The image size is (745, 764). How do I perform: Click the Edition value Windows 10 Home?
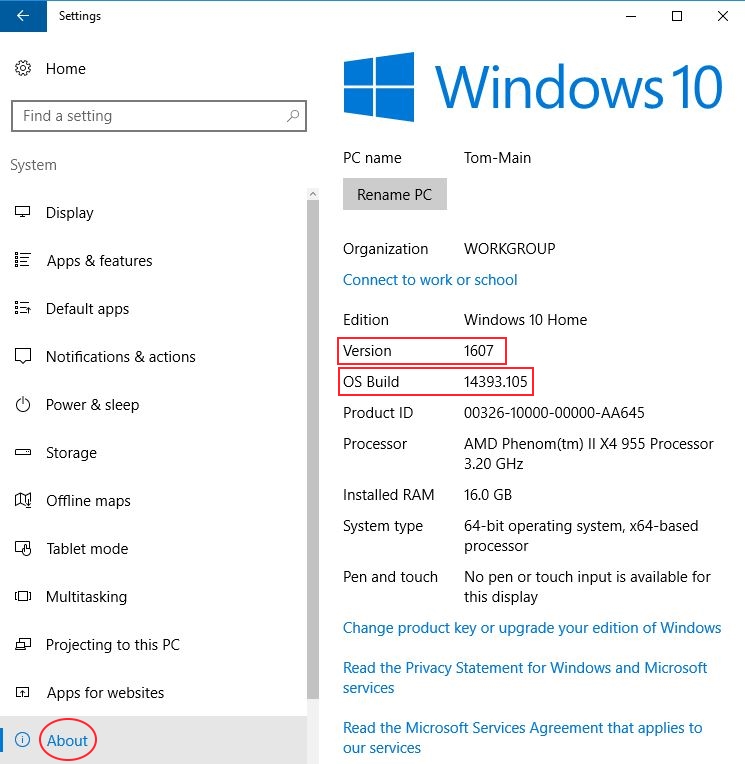coord(525,320)
